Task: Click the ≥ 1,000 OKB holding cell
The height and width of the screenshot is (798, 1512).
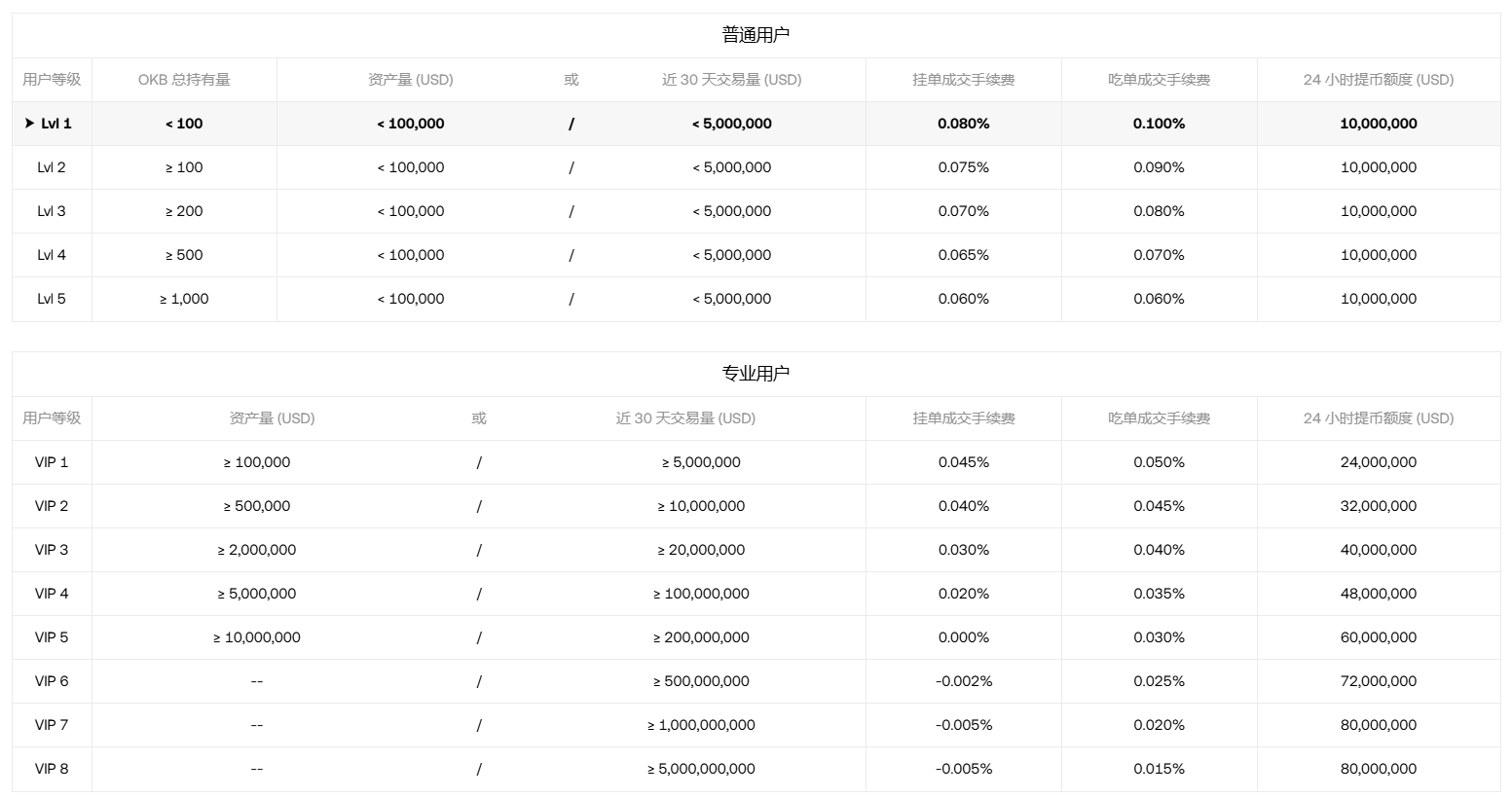Action: click(184, 299)
